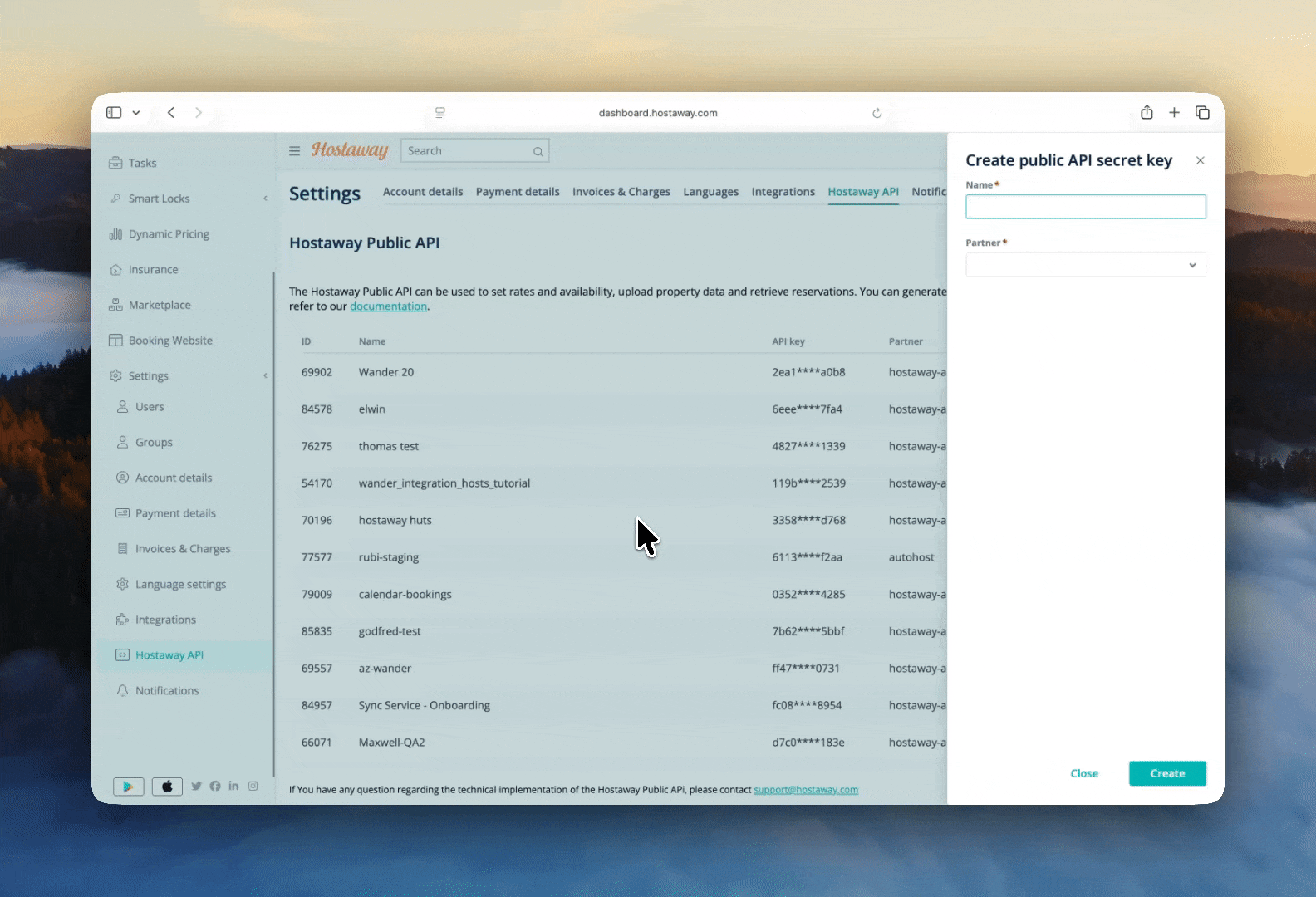Toggle Safari sidebar button
This screenshot has width=1316, height=897.
pyautogui.click(x=114, y=112)
